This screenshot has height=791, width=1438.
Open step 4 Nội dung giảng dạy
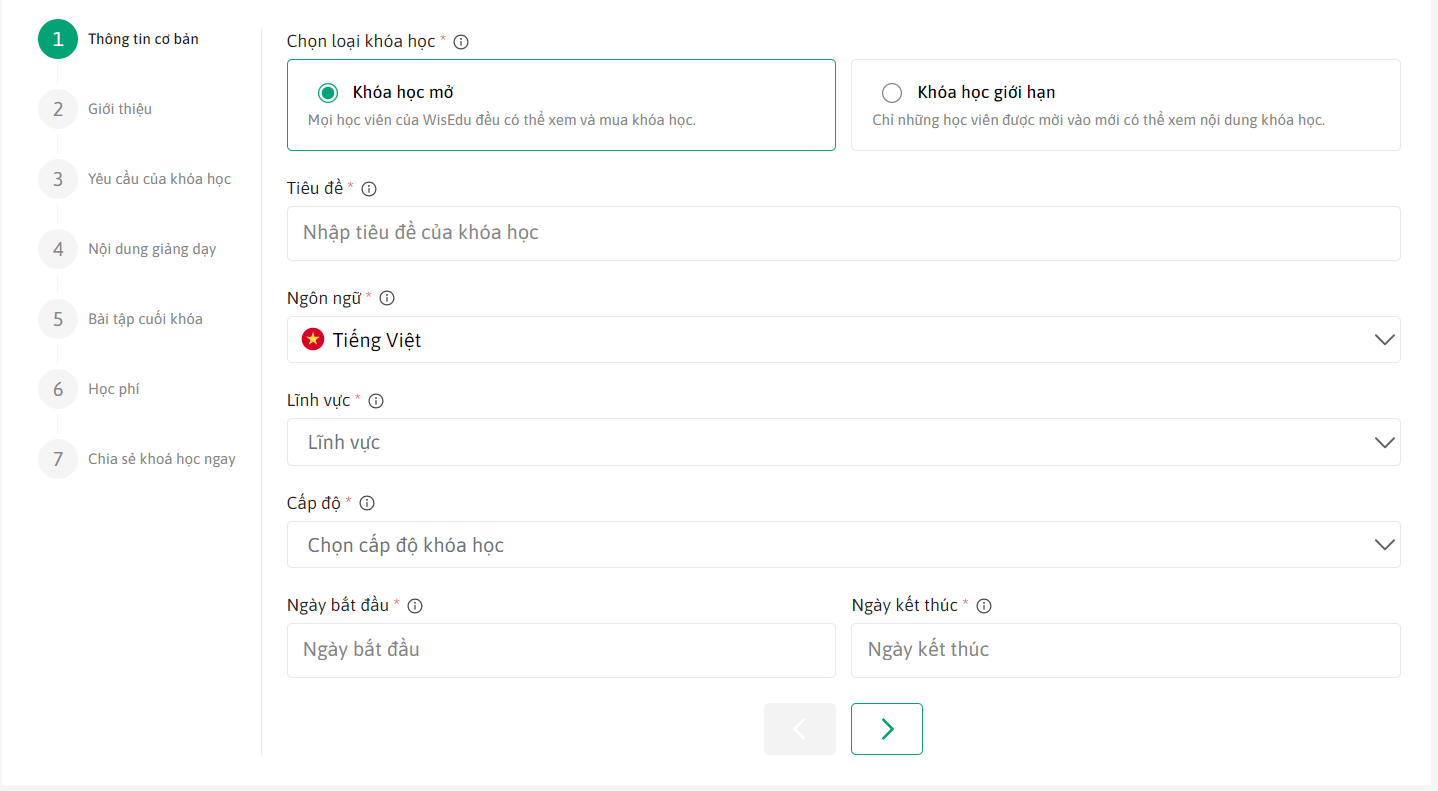(151, 249)
